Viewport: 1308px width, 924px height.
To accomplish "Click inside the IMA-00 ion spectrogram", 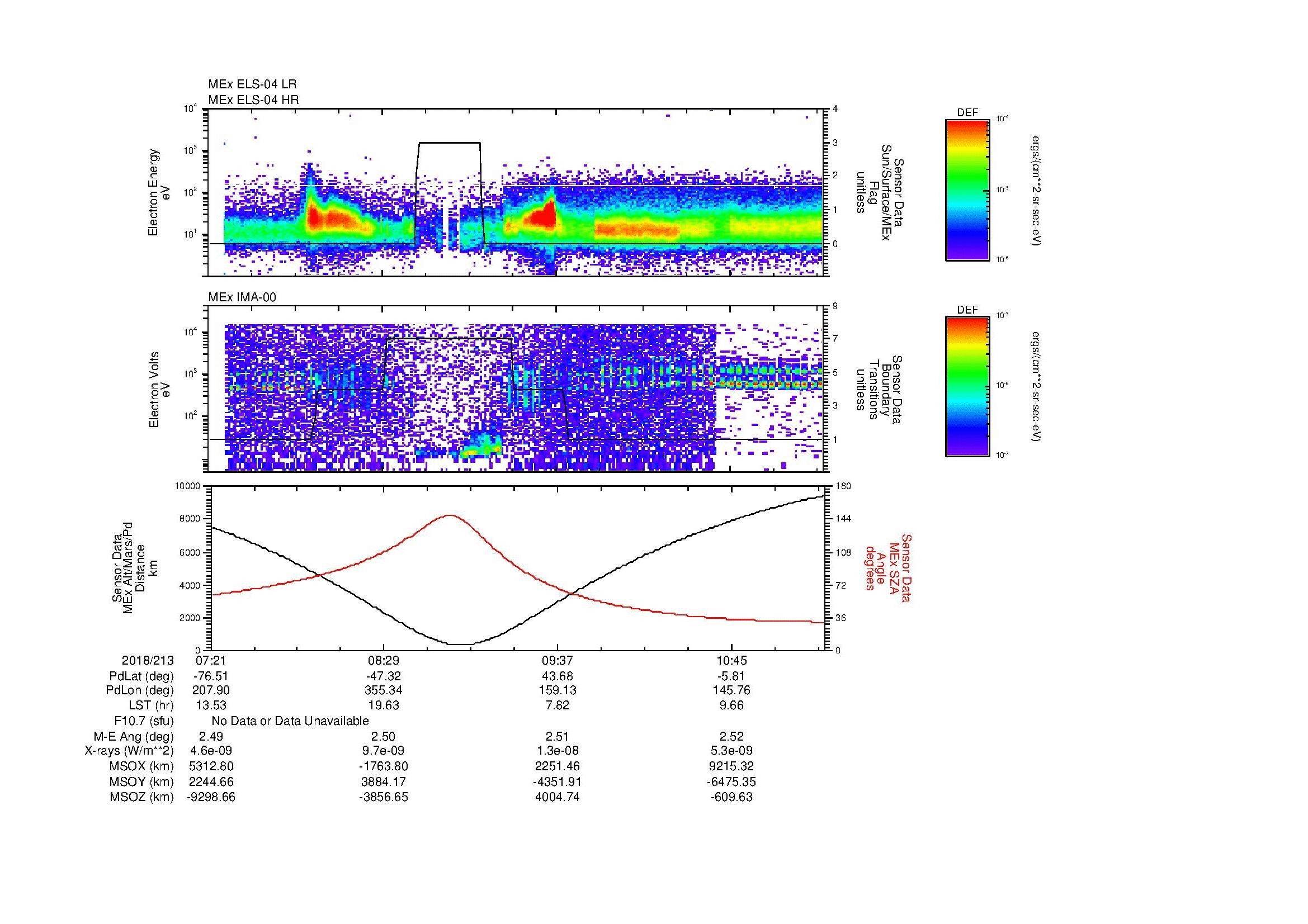I will (516, 390).
